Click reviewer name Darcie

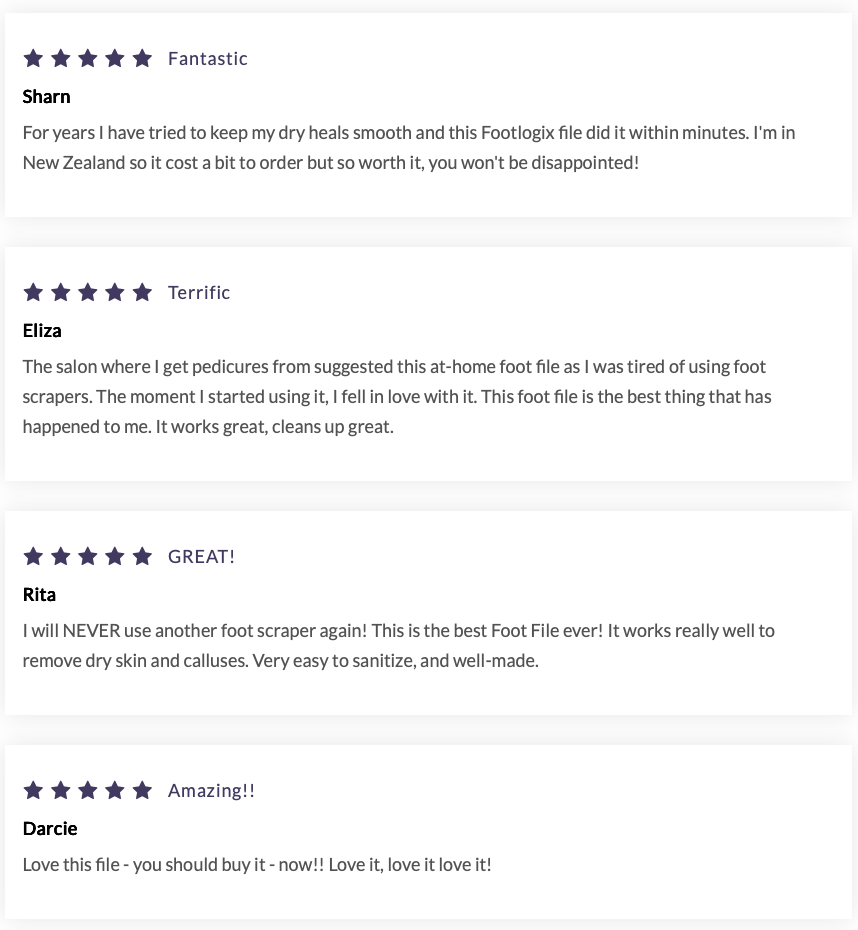tap(50, 829)
